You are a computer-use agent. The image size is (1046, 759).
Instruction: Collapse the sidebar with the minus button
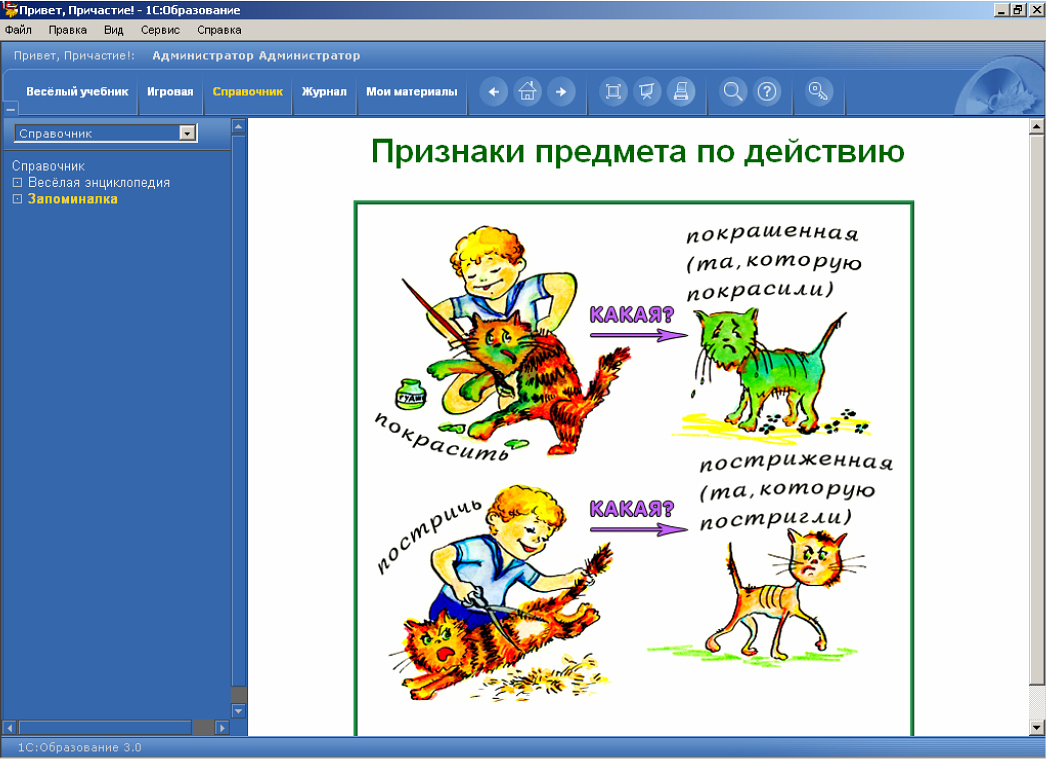(x=11, y=109)
